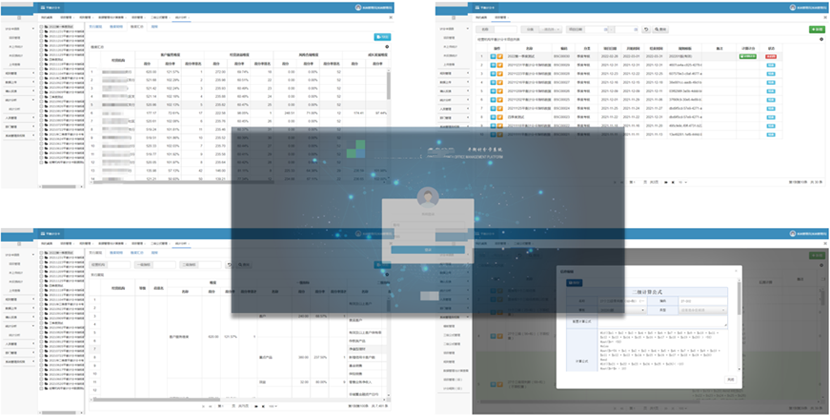Click the user avatar icon in the login dialog

click(429, 197)
